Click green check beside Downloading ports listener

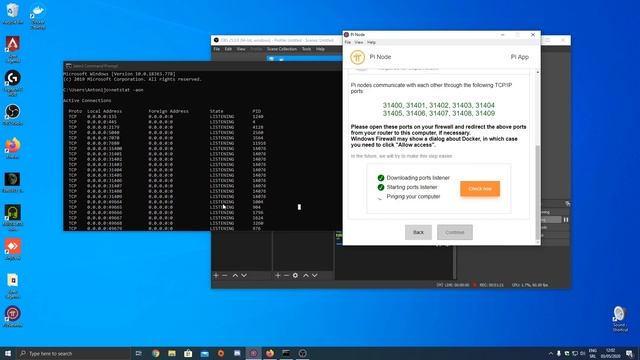click(x=381, y=178)
